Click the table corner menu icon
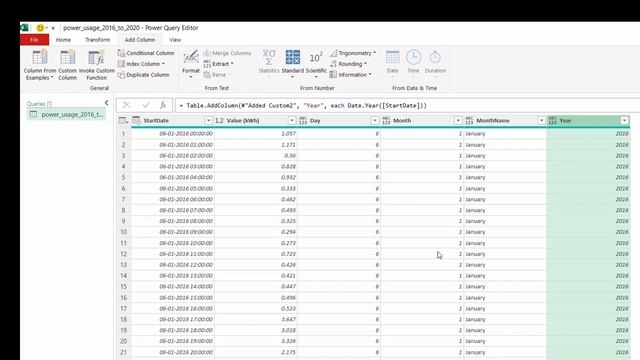The image size is (640, 360). [x=123, y=120]
